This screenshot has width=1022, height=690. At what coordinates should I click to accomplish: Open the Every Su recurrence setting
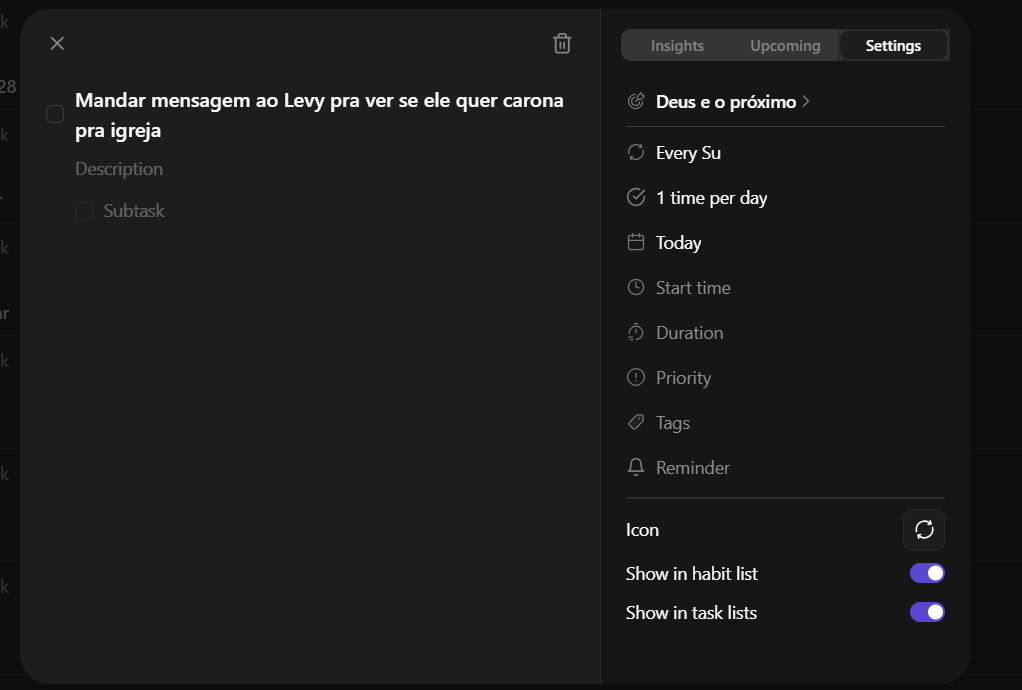coord(688,152)
